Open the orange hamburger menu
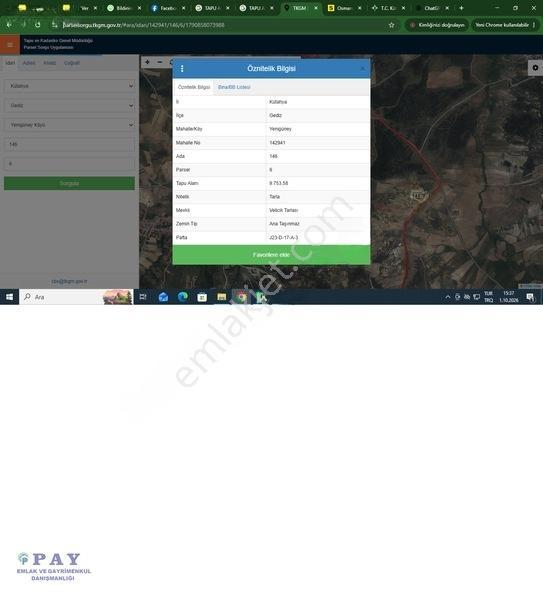 [10, 45]
